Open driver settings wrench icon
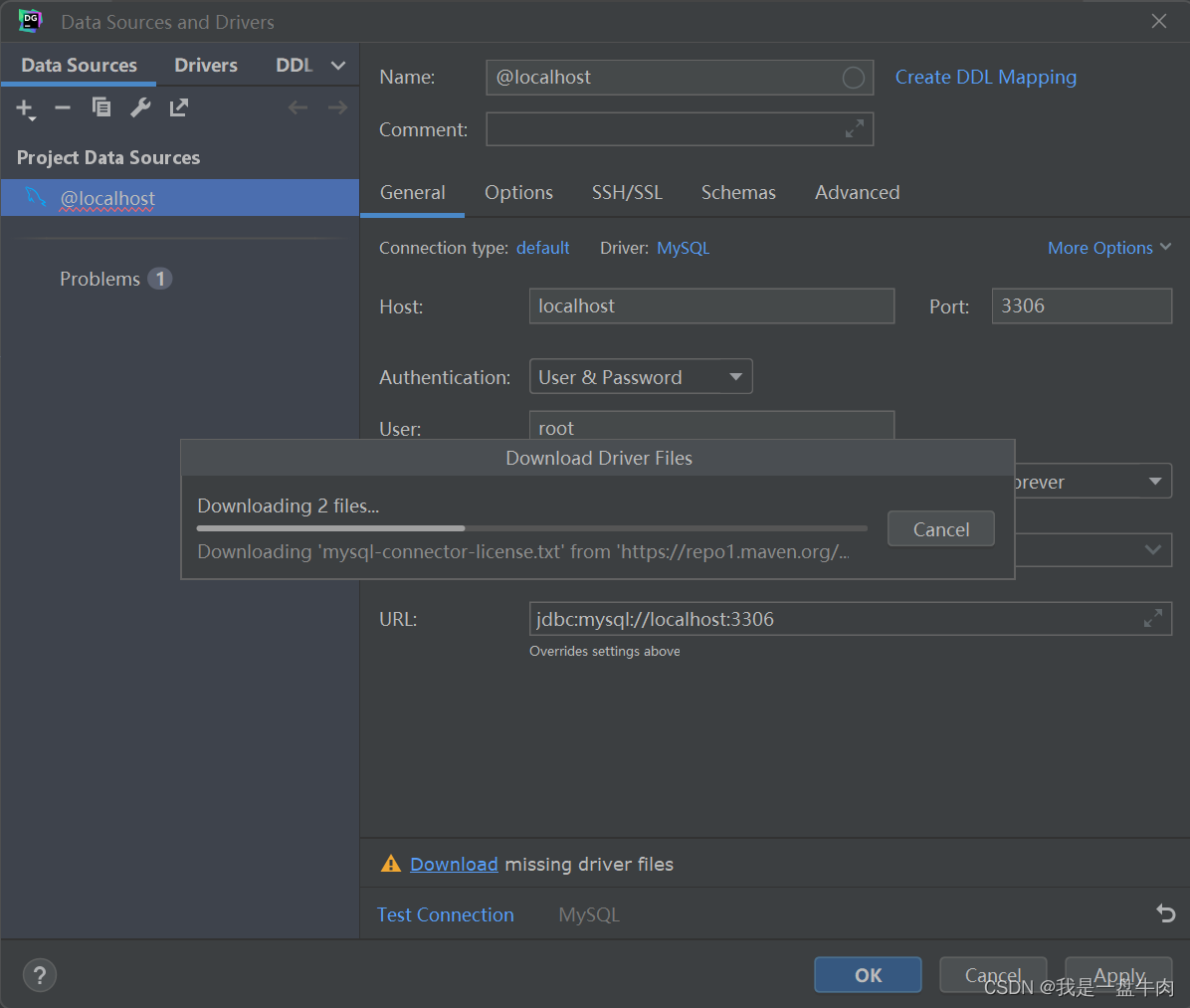The image size is (1190, 1008). tap(140, 107)
